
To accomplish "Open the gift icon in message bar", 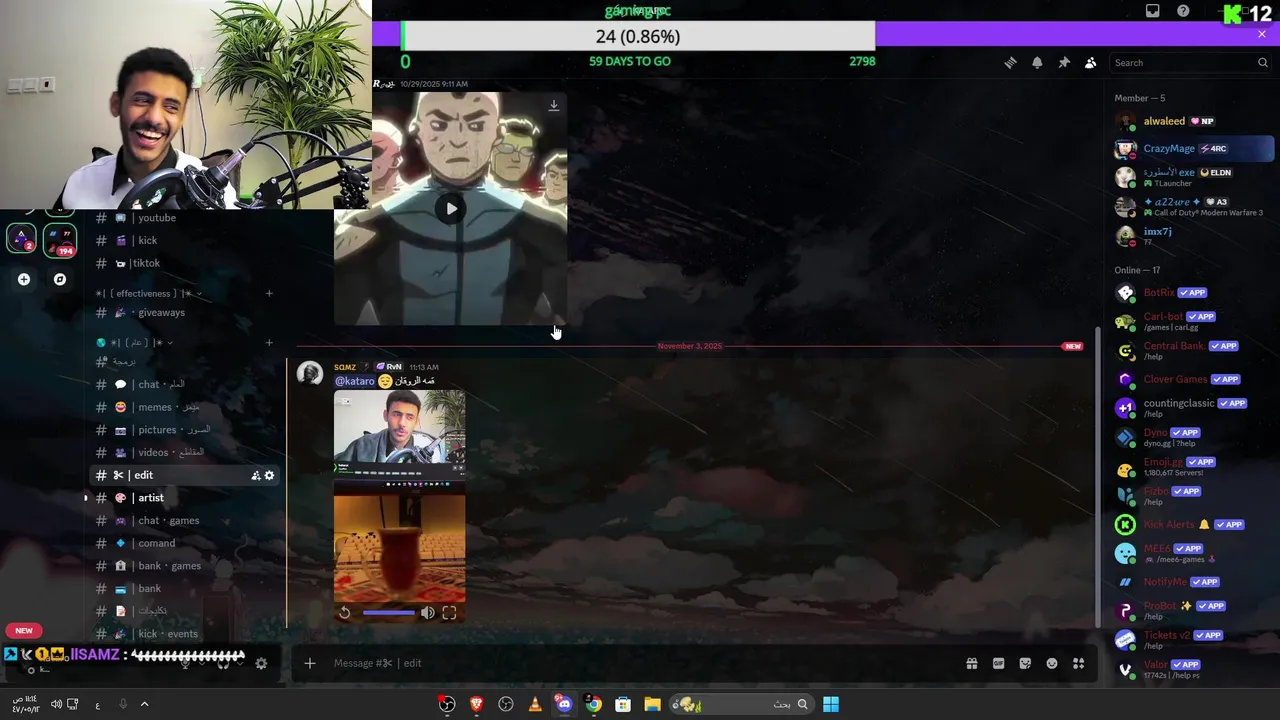I will point(971,663).
